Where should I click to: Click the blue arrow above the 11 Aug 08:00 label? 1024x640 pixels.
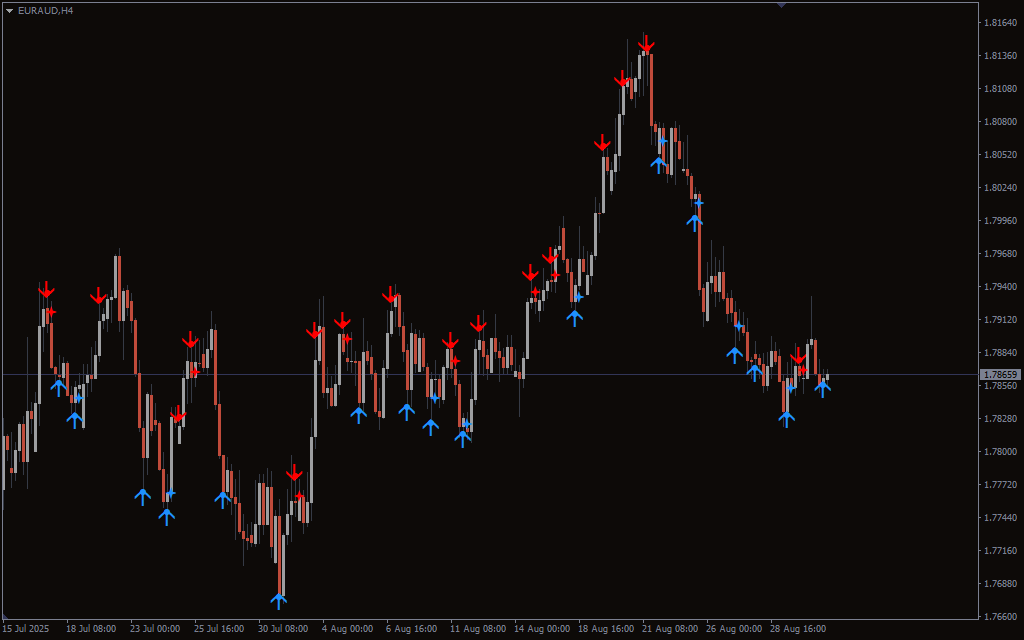tap(462, 437)
